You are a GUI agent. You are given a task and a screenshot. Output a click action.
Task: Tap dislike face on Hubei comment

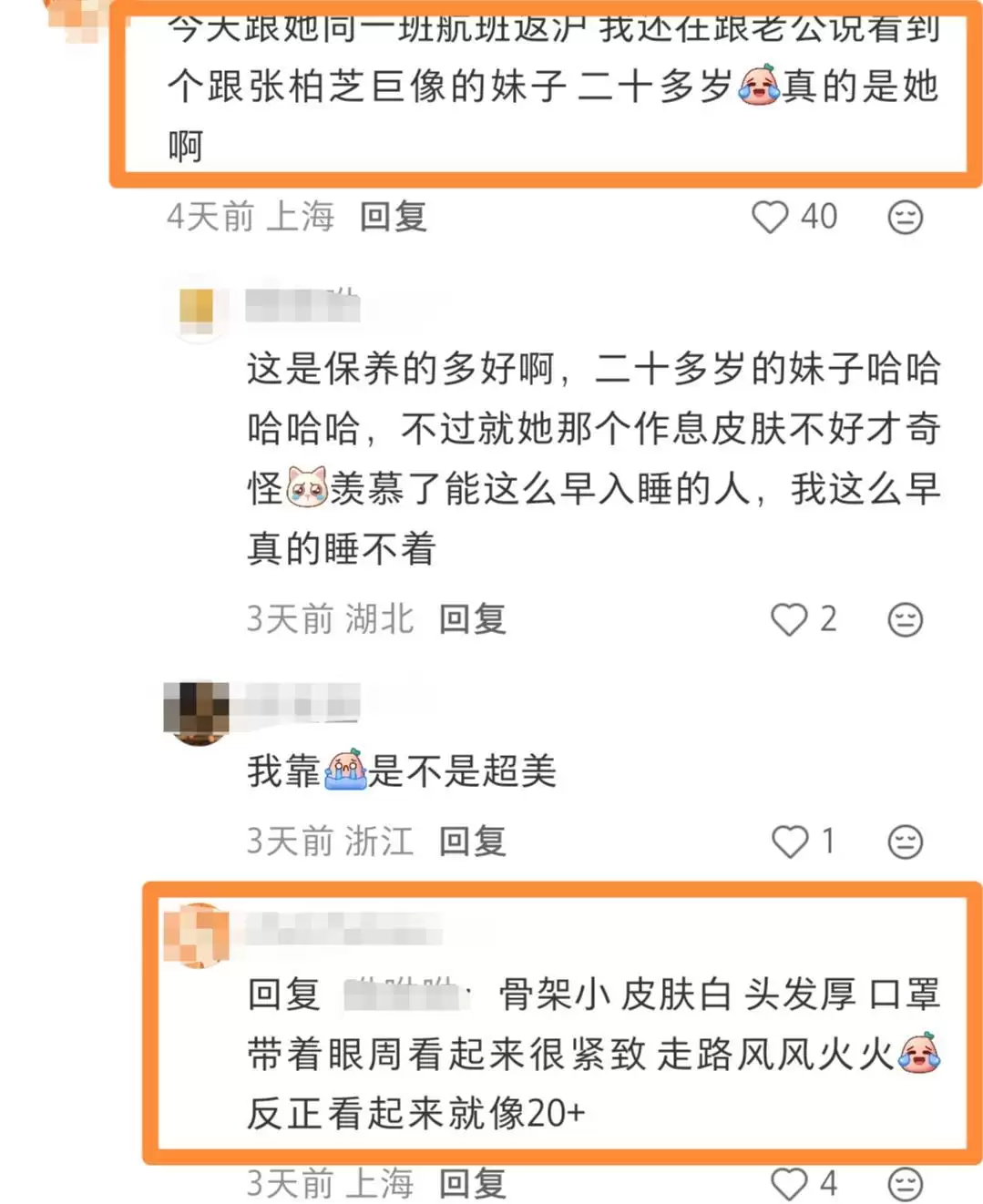[906, 619]
